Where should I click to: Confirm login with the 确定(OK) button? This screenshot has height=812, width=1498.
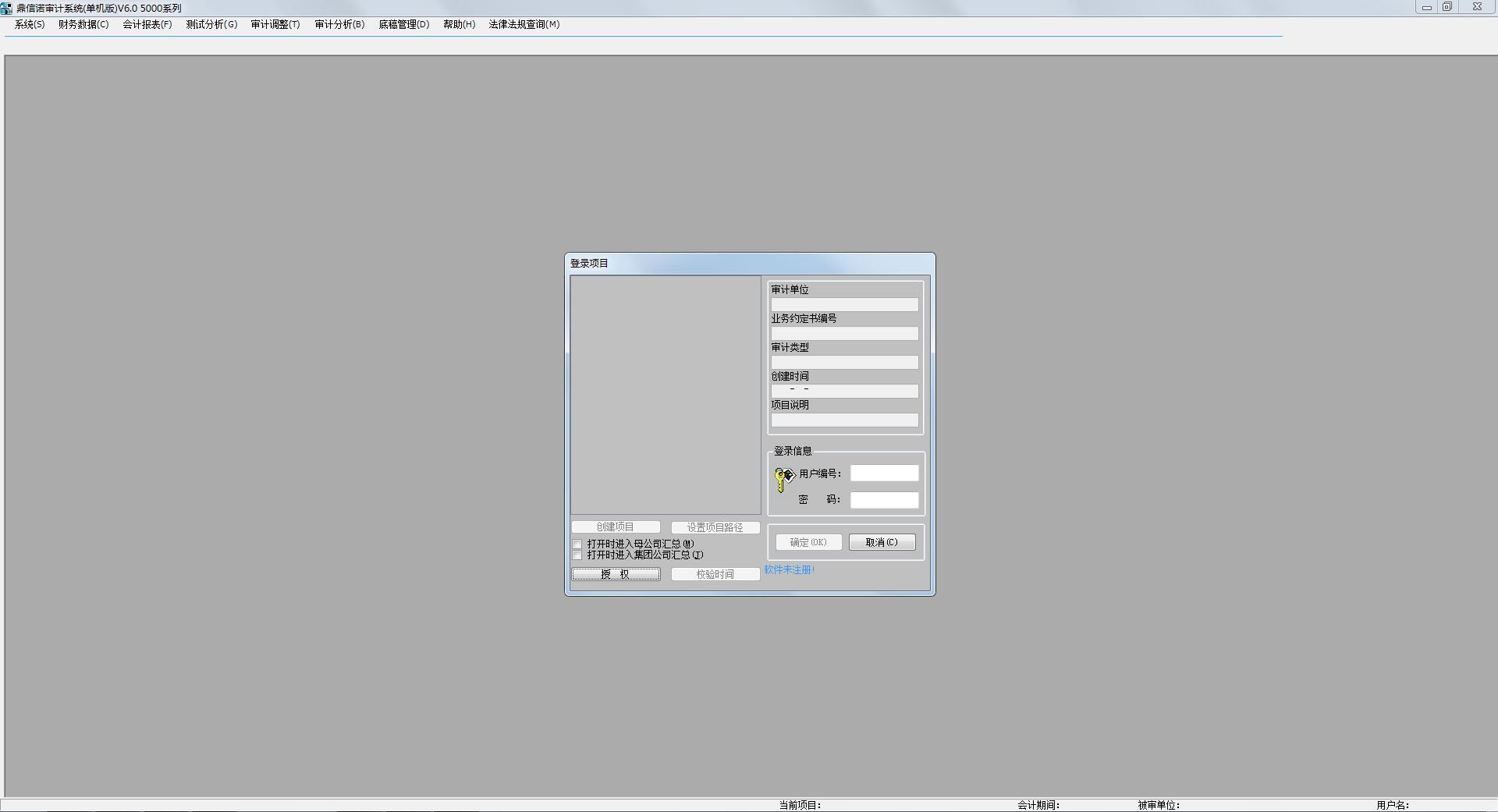tap(808, 542)
